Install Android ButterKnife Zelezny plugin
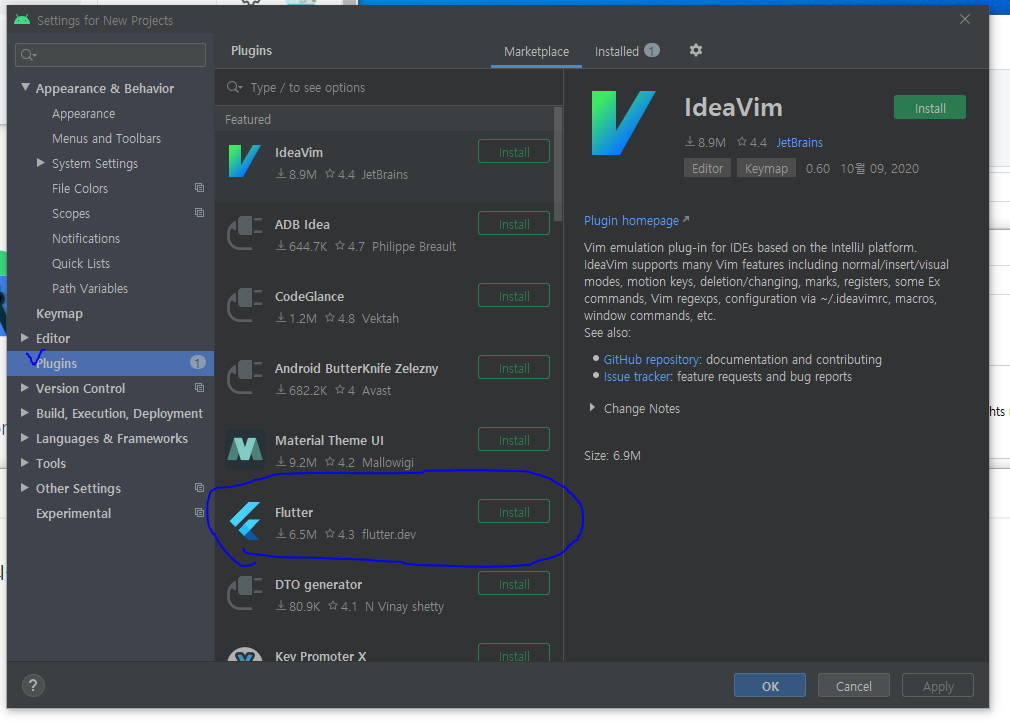The width and height of the screenshot is (1010, 724). (514, 368)
